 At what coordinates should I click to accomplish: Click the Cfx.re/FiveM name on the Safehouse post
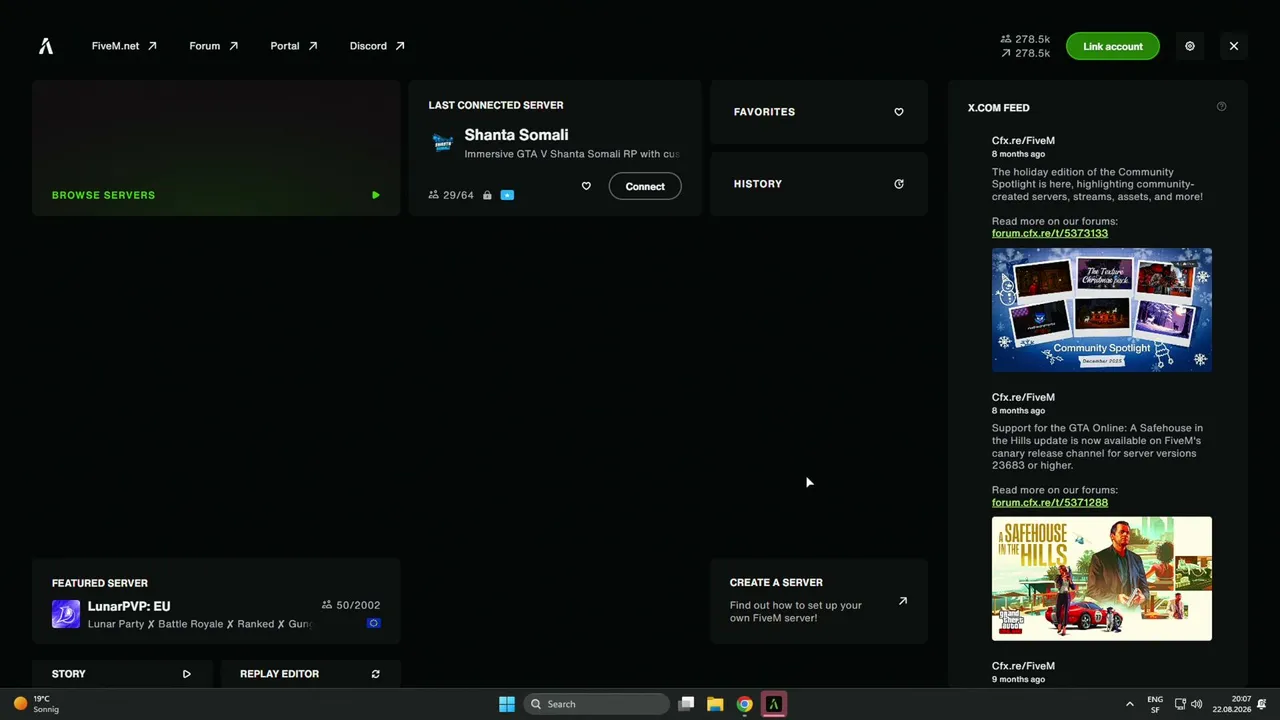(1023, 397)
